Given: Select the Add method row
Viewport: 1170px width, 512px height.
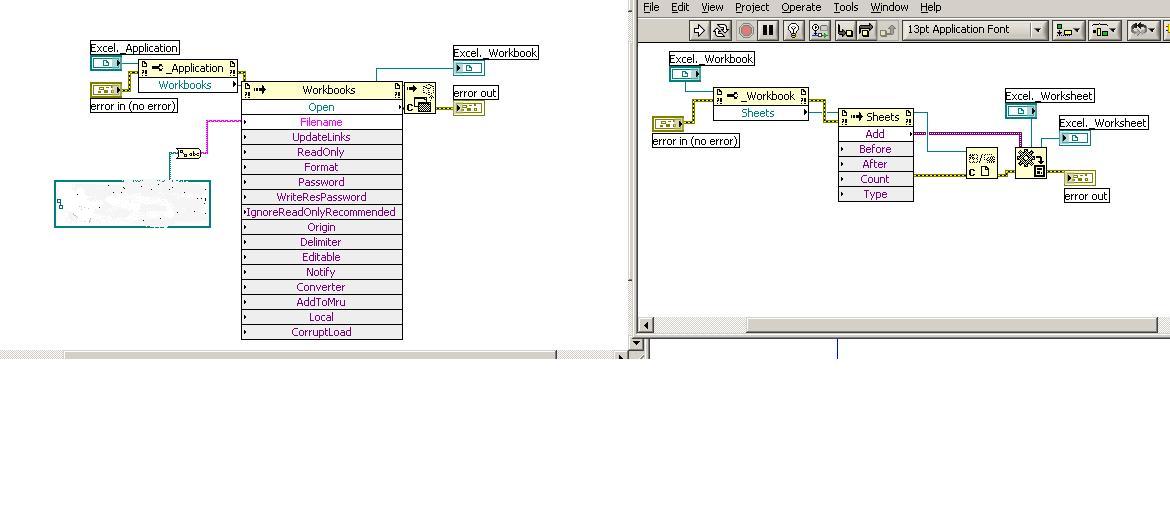Looking at the screenshot, I should click(x=875, y=134).
